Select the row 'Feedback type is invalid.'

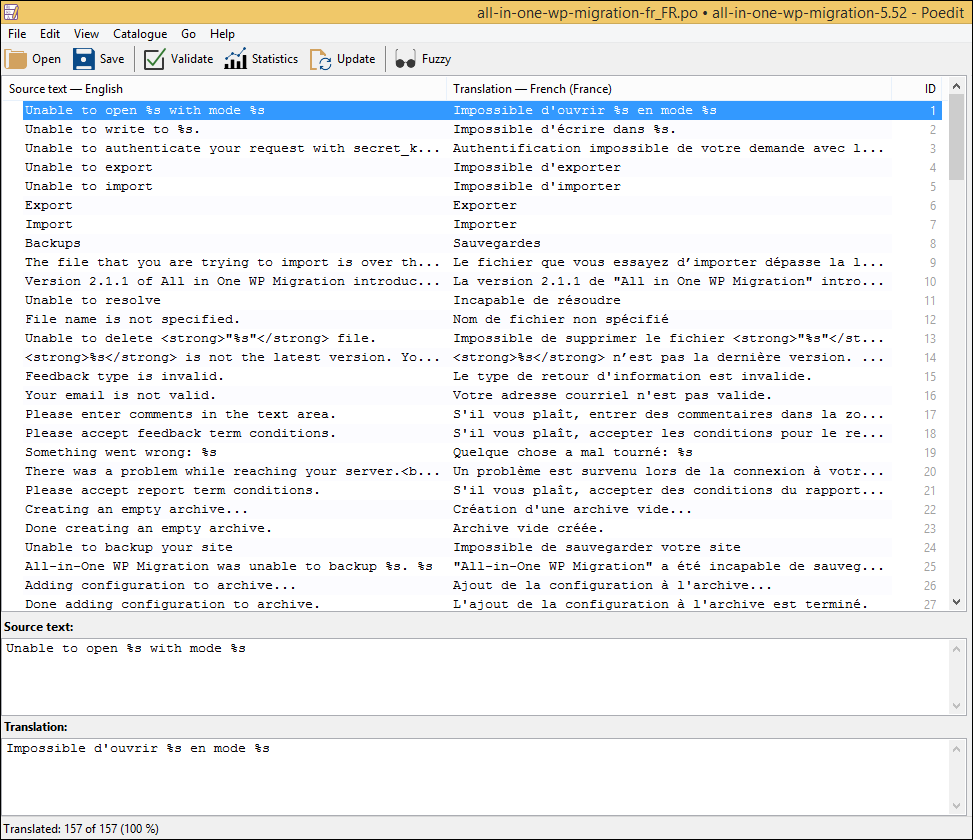(482, 377)
